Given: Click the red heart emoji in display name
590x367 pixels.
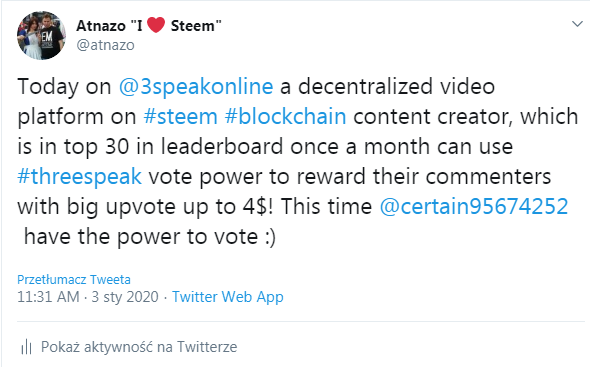Looking at the screenshot, I should coord(156,25).
